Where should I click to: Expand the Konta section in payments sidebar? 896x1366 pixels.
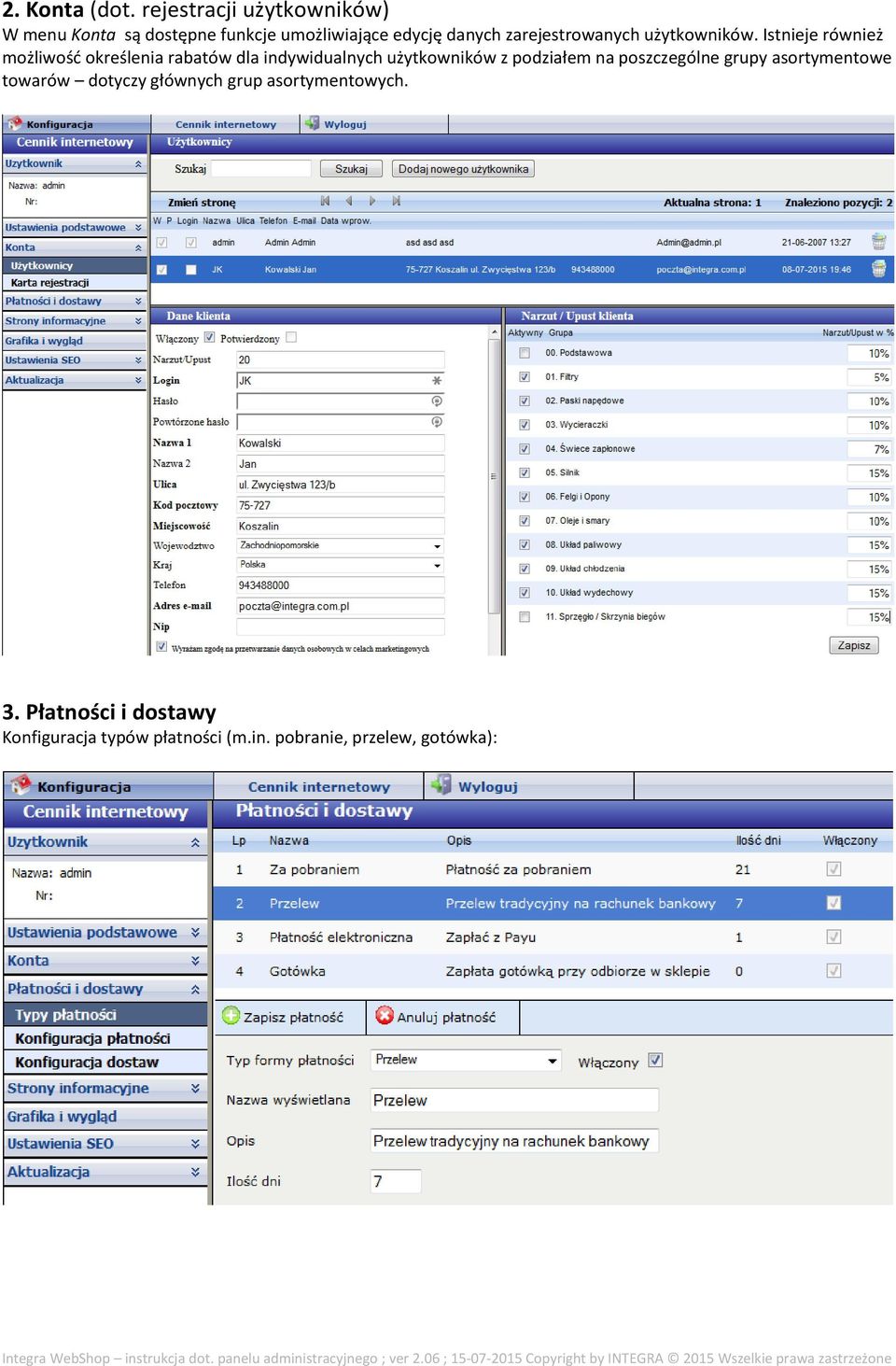pos(195,961)
